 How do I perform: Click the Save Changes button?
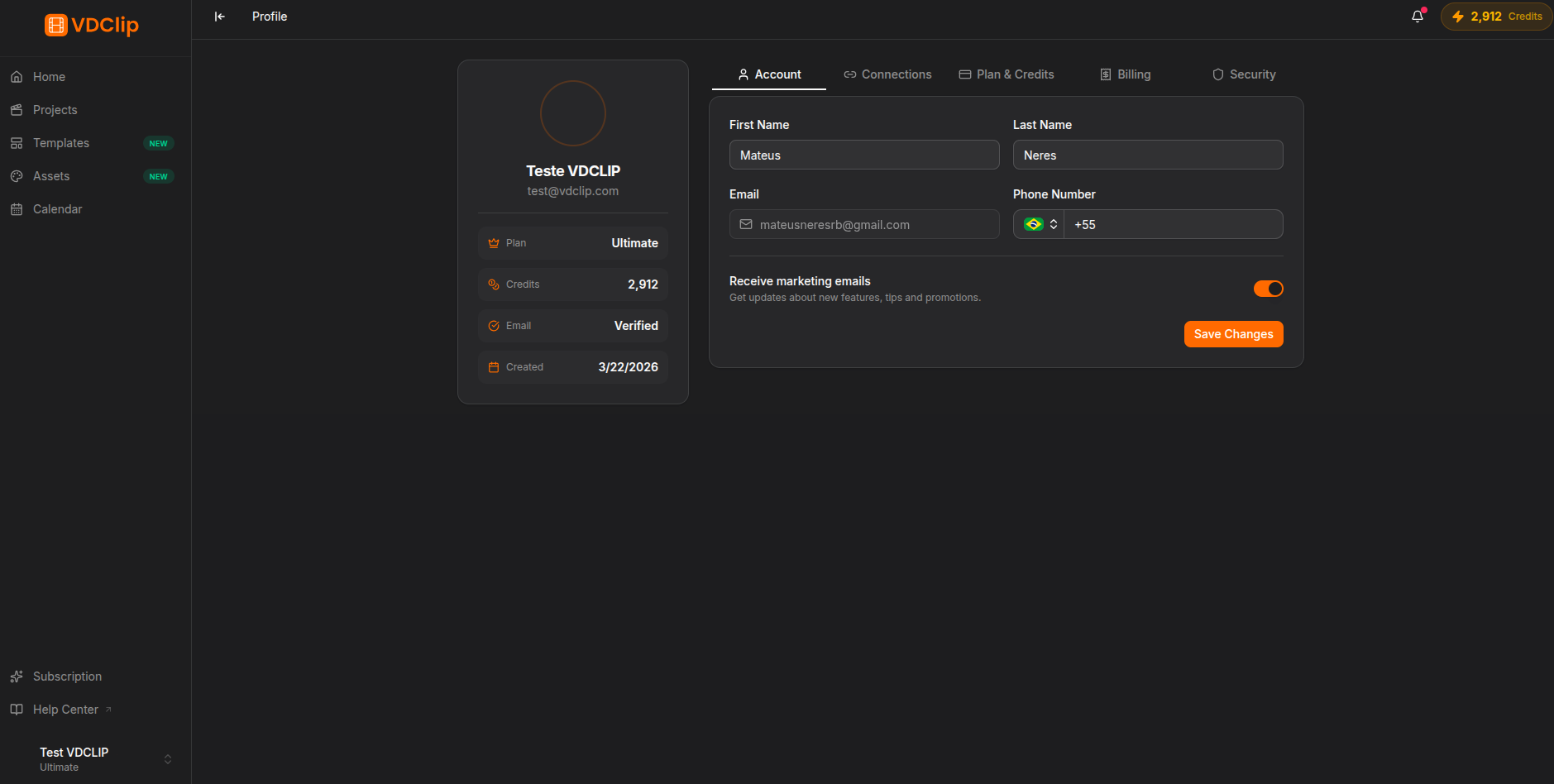pyautogui.click(x=1233, y=334)
